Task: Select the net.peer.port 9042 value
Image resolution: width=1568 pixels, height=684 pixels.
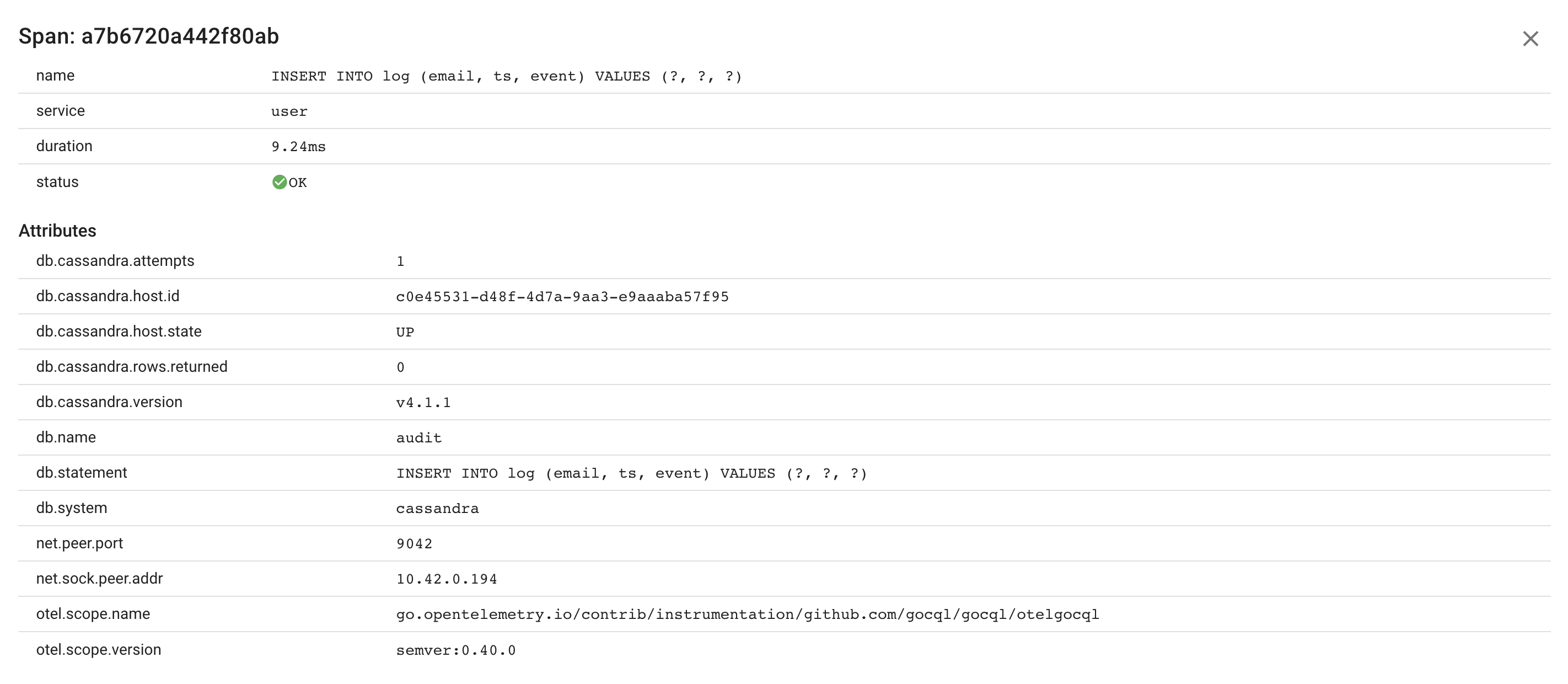Action: pos(415,544)
